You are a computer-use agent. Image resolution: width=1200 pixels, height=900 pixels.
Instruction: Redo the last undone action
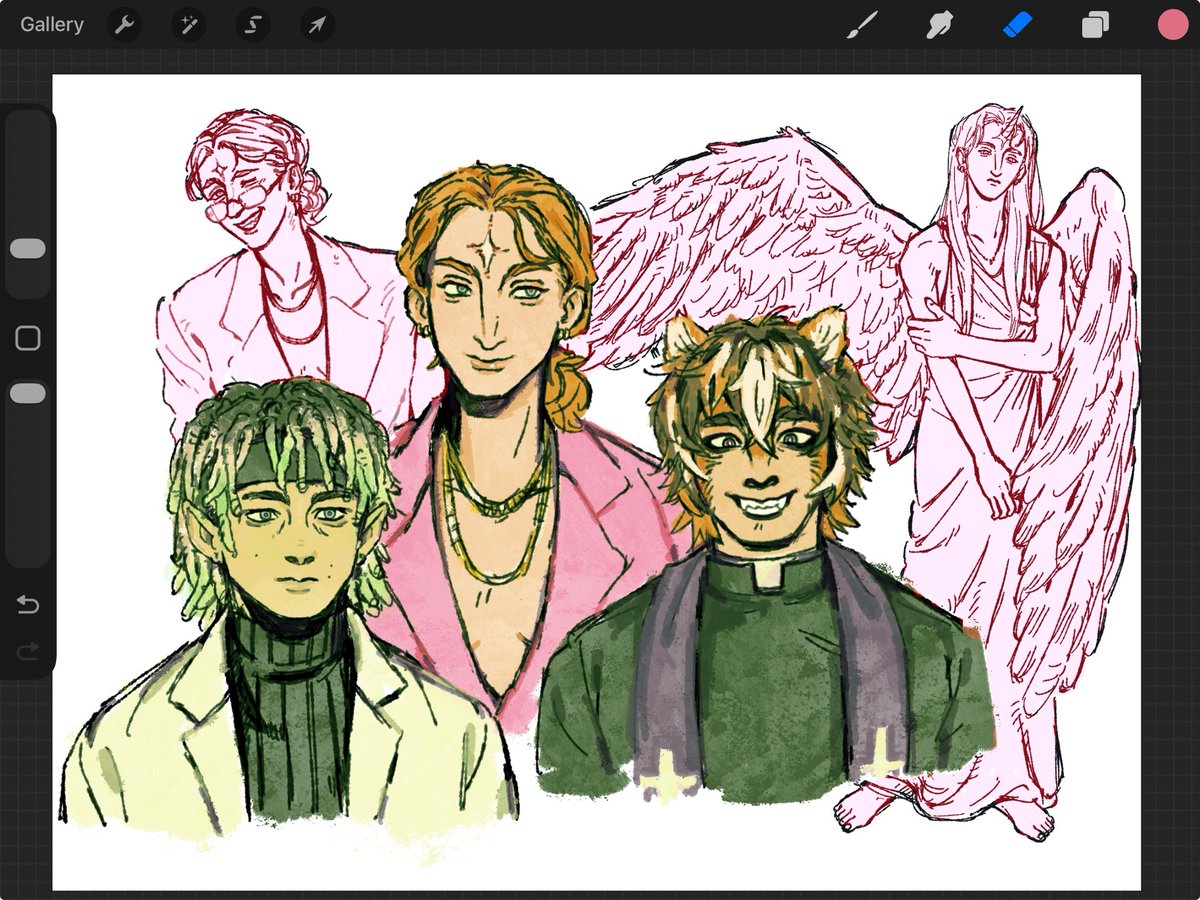coord(28,652)
